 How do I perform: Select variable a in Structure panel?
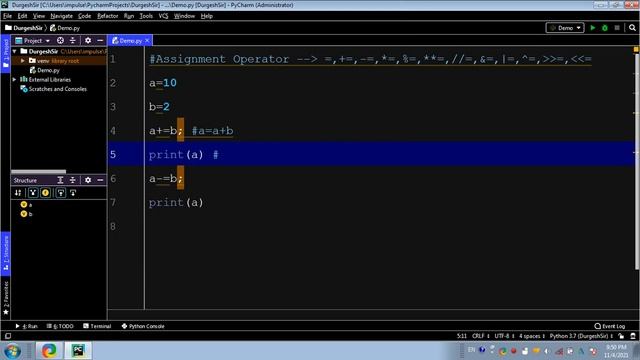coord(27,204)
